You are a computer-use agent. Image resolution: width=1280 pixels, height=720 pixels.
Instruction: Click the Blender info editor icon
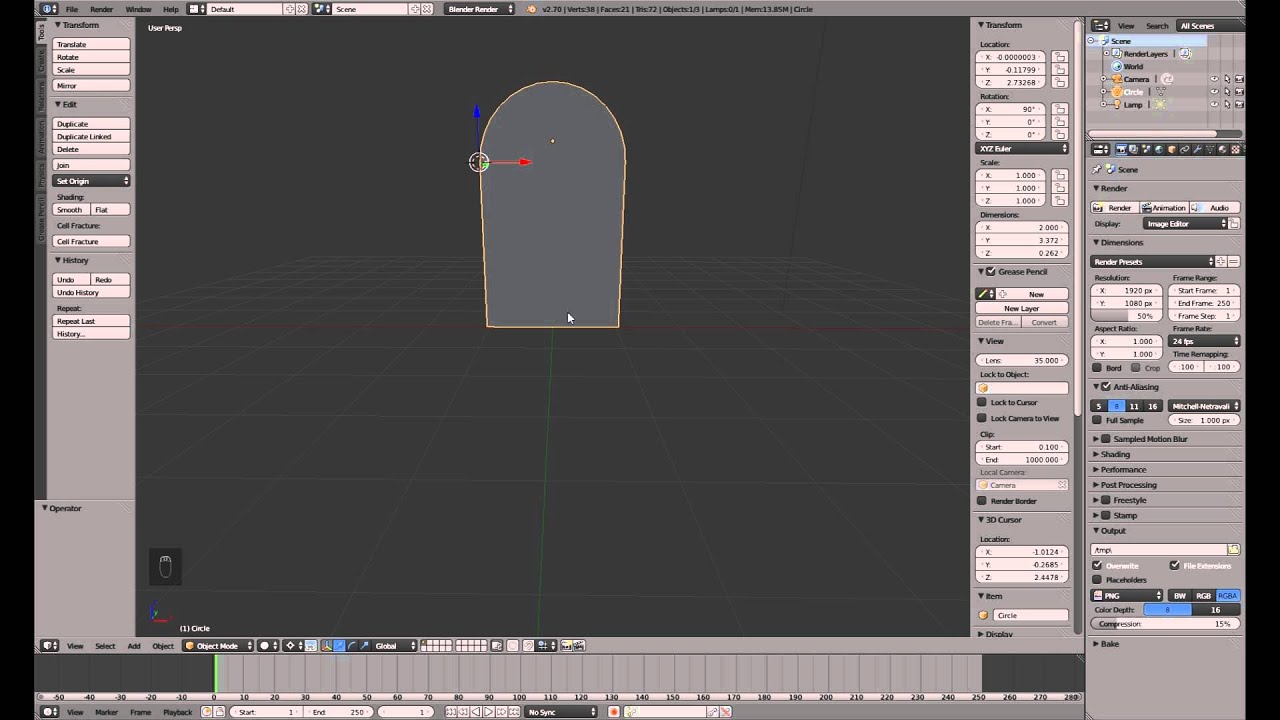click(x=47, y=9)
